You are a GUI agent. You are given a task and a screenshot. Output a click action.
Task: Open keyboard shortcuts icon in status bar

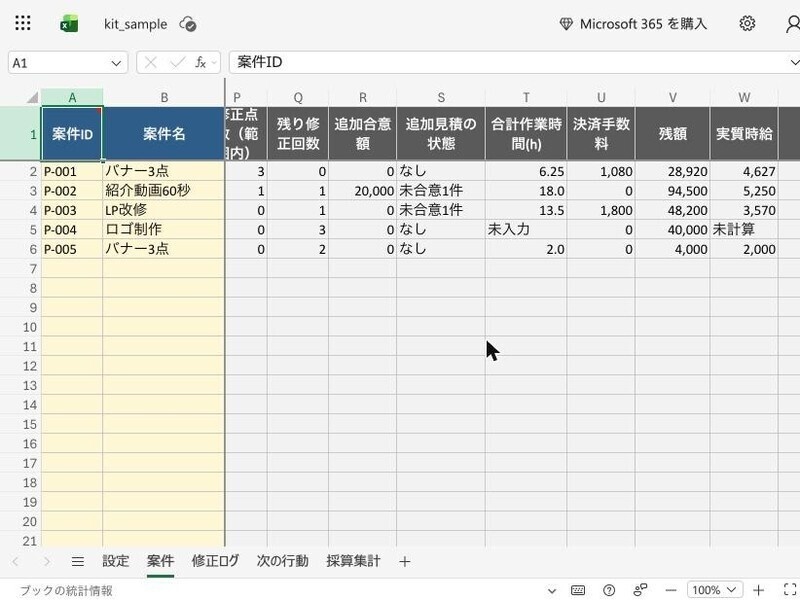[x=578, y=590]
